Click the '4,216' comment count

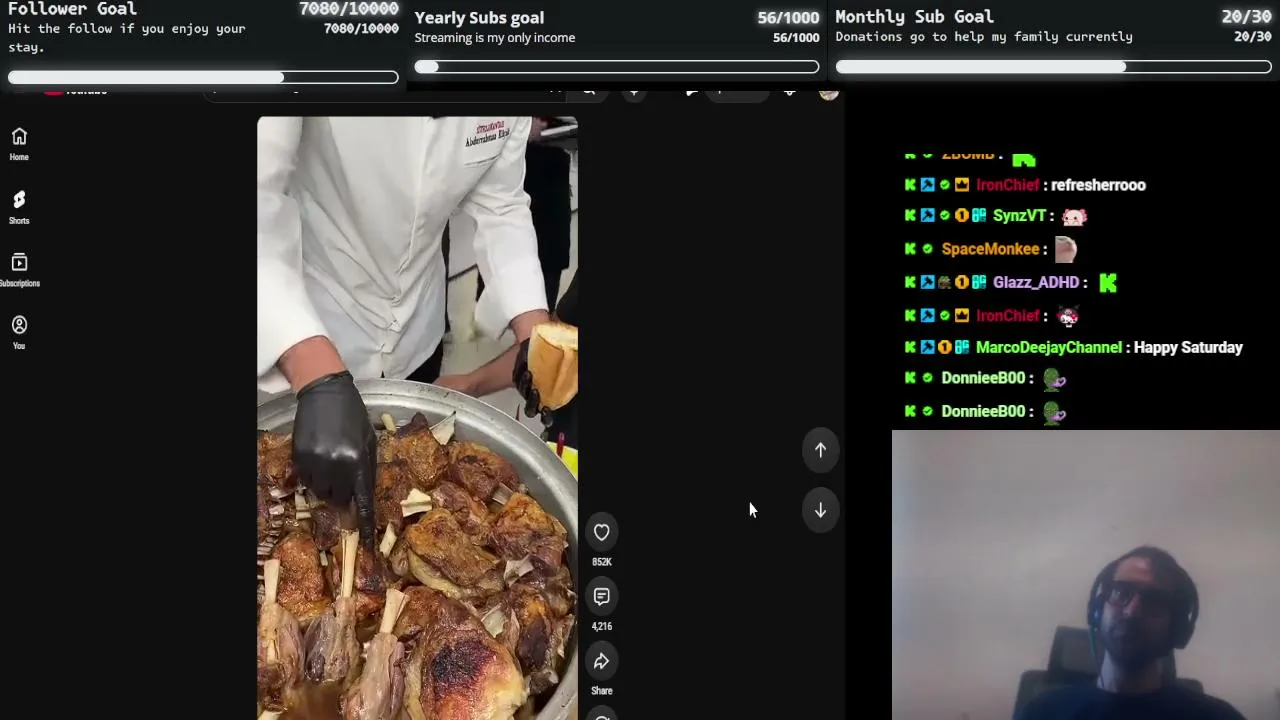click(x=601, y=626)
